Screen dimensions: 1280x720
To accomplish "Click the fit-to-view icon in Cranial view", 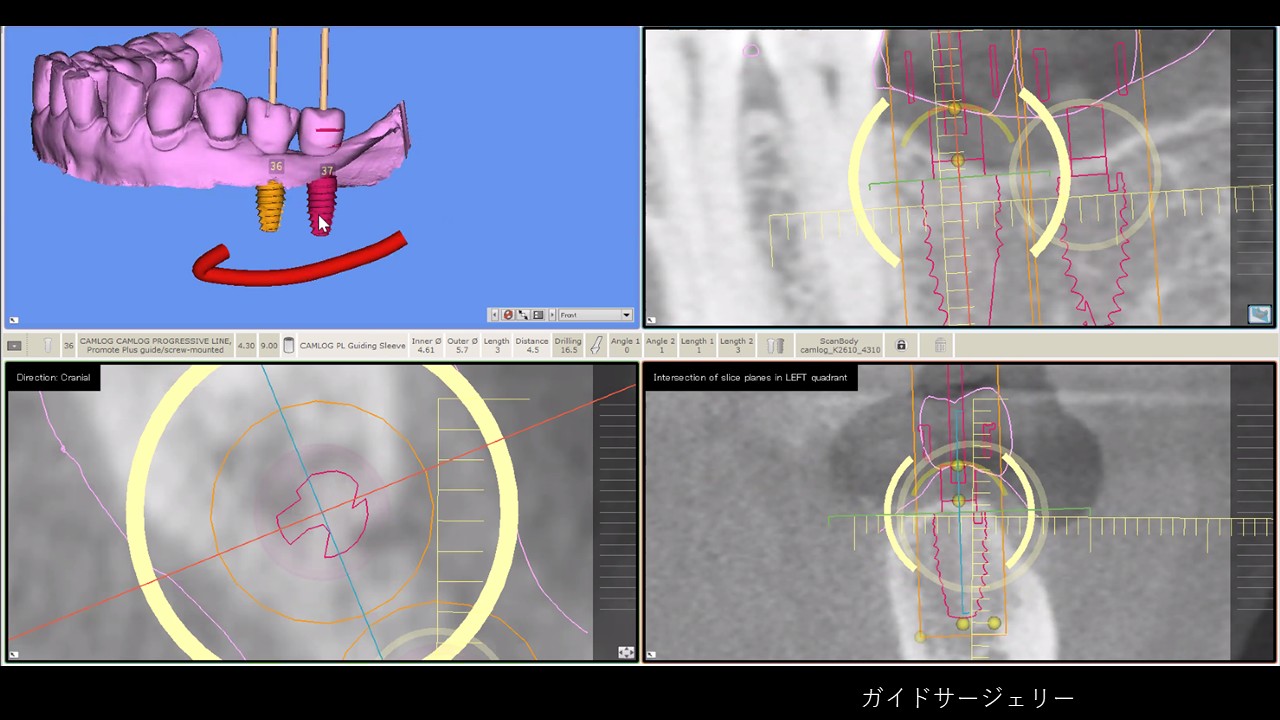I will pos(626,652).
